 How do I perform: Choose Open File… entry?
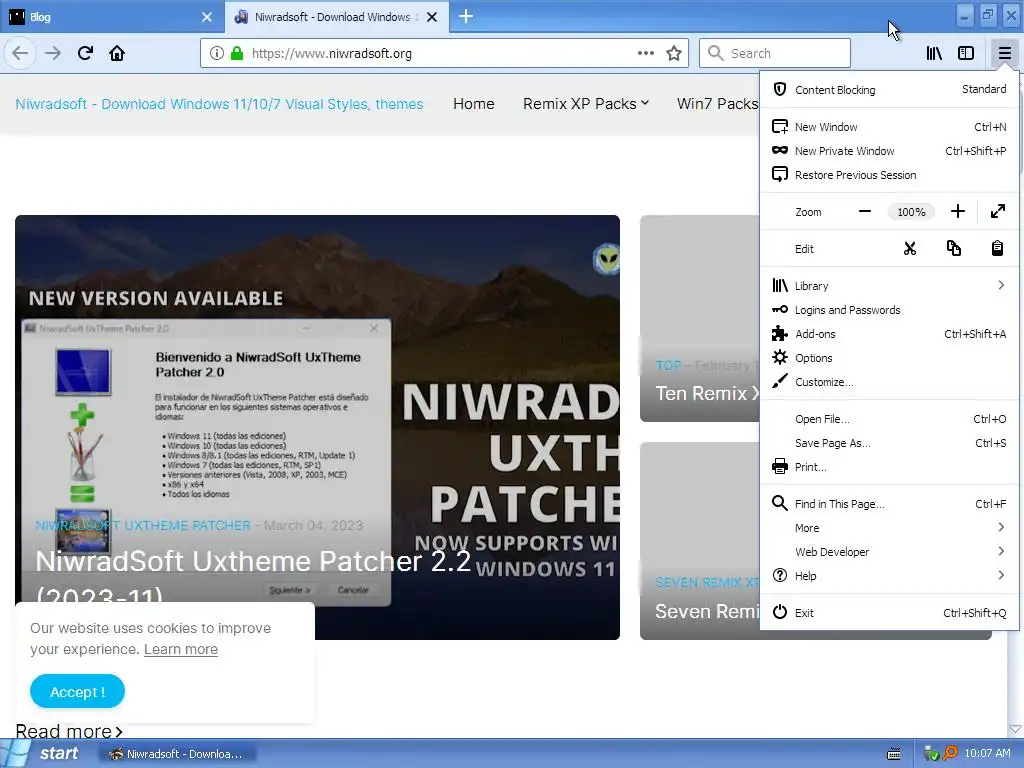tap(889, 419)
